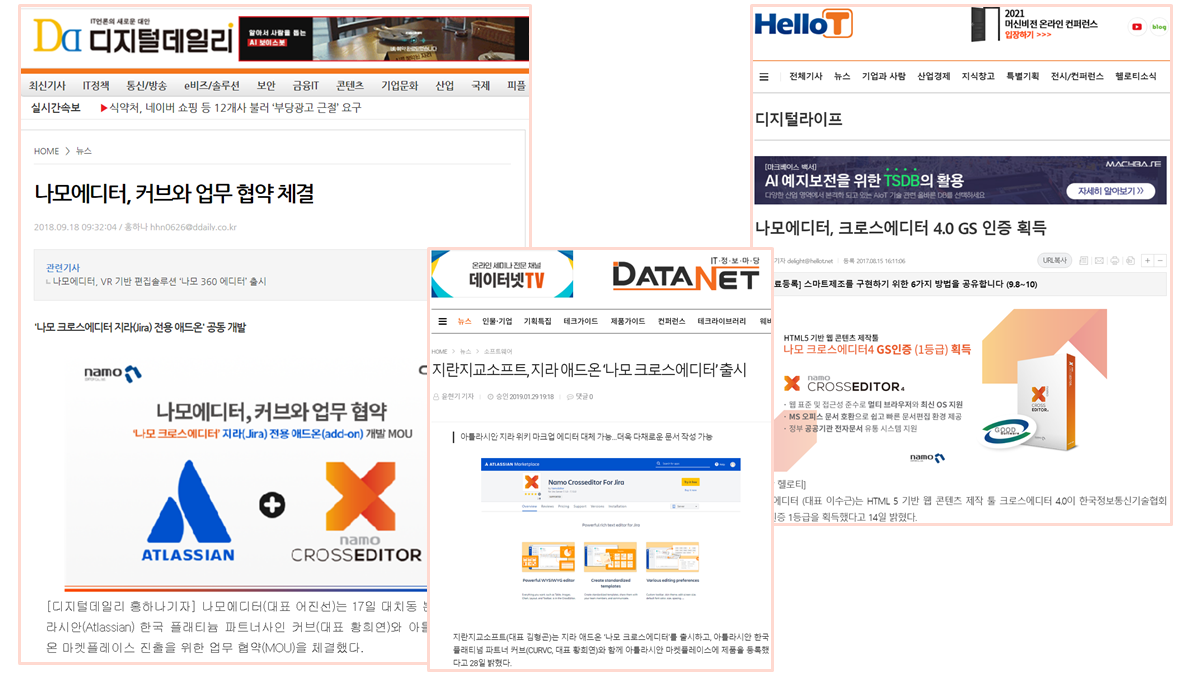Open 기업문화 menu on Digital Daily
Screen dimensions: 1200x675
(x=400, y=86)
